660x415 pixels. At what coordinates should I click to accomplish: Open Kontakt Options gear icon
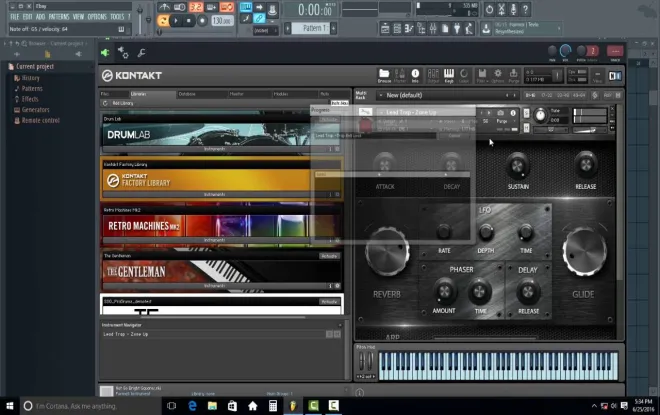(498, 75)
